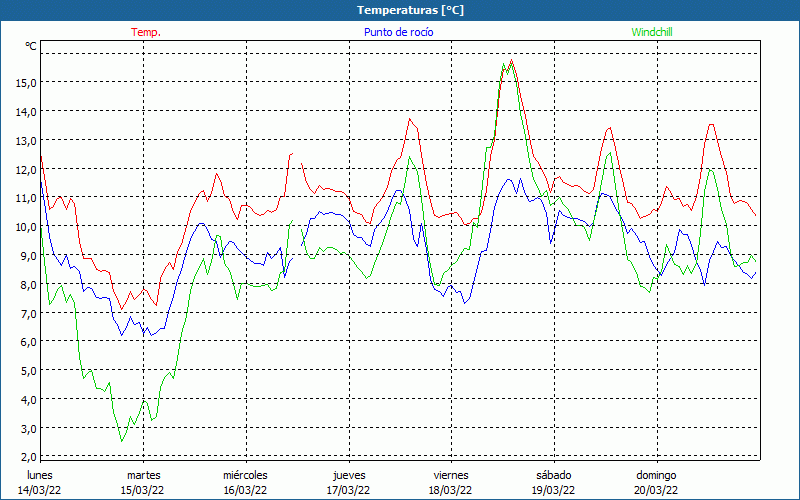Select the green 'Windchill' legend label
800x500 pixels.
(x=652, y=32)
